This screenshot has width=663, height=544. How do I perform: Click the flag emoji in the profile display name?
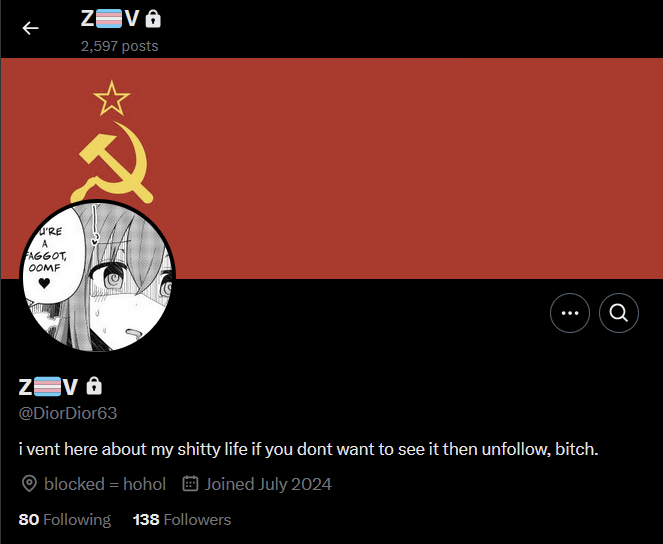coord(47,386)
